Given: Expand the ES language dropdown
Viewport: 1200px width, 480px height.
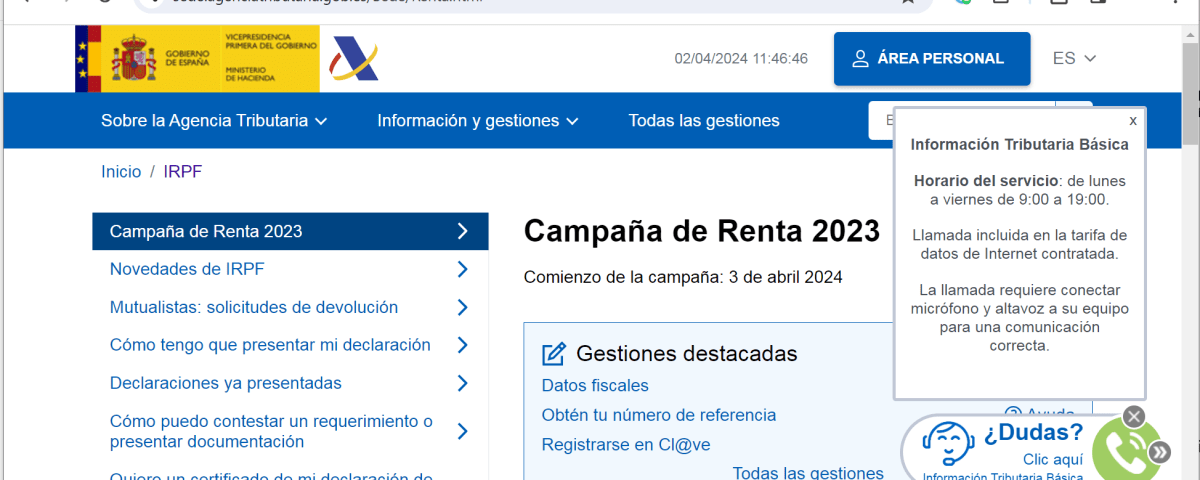Looking at the screenshot, I should pos(1074,59).
